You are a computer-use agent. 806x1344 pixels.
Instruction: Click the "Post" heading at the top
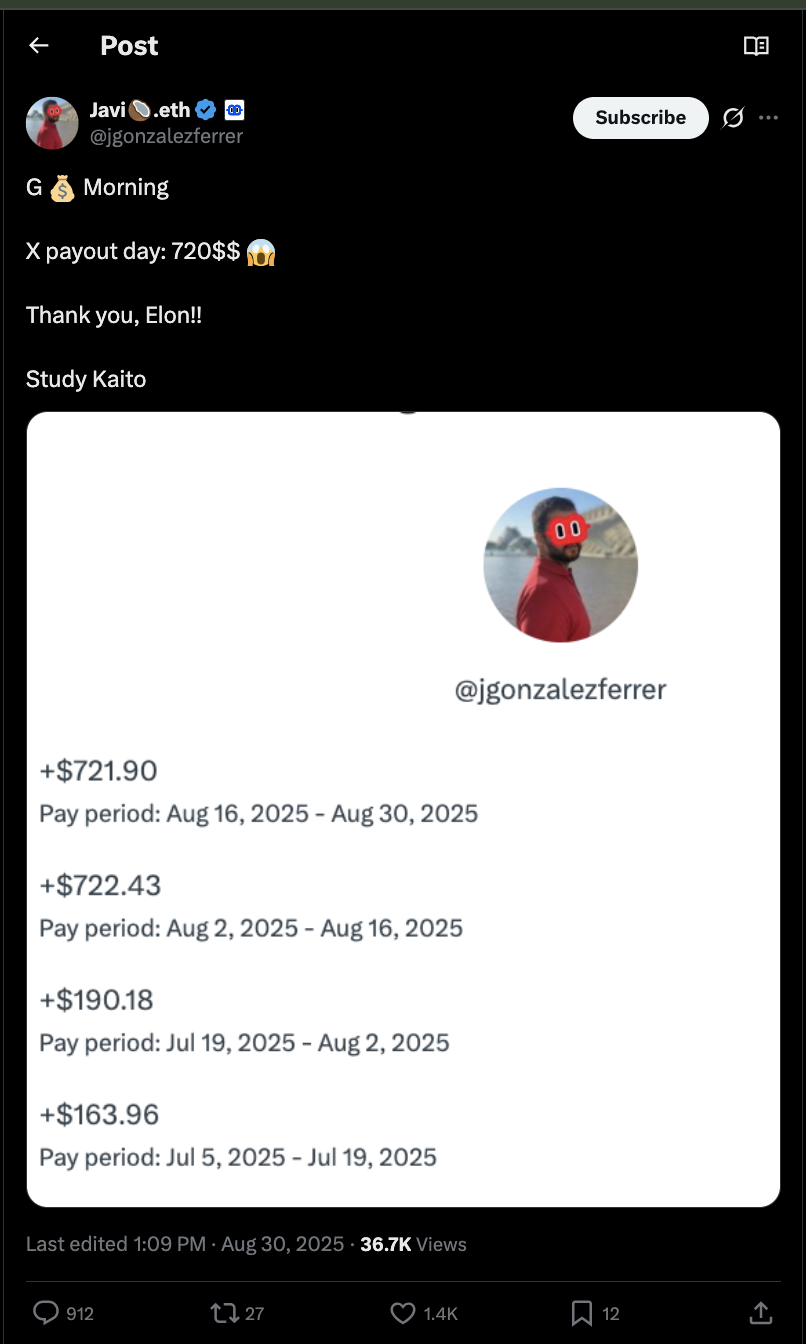tap(129, 46)
